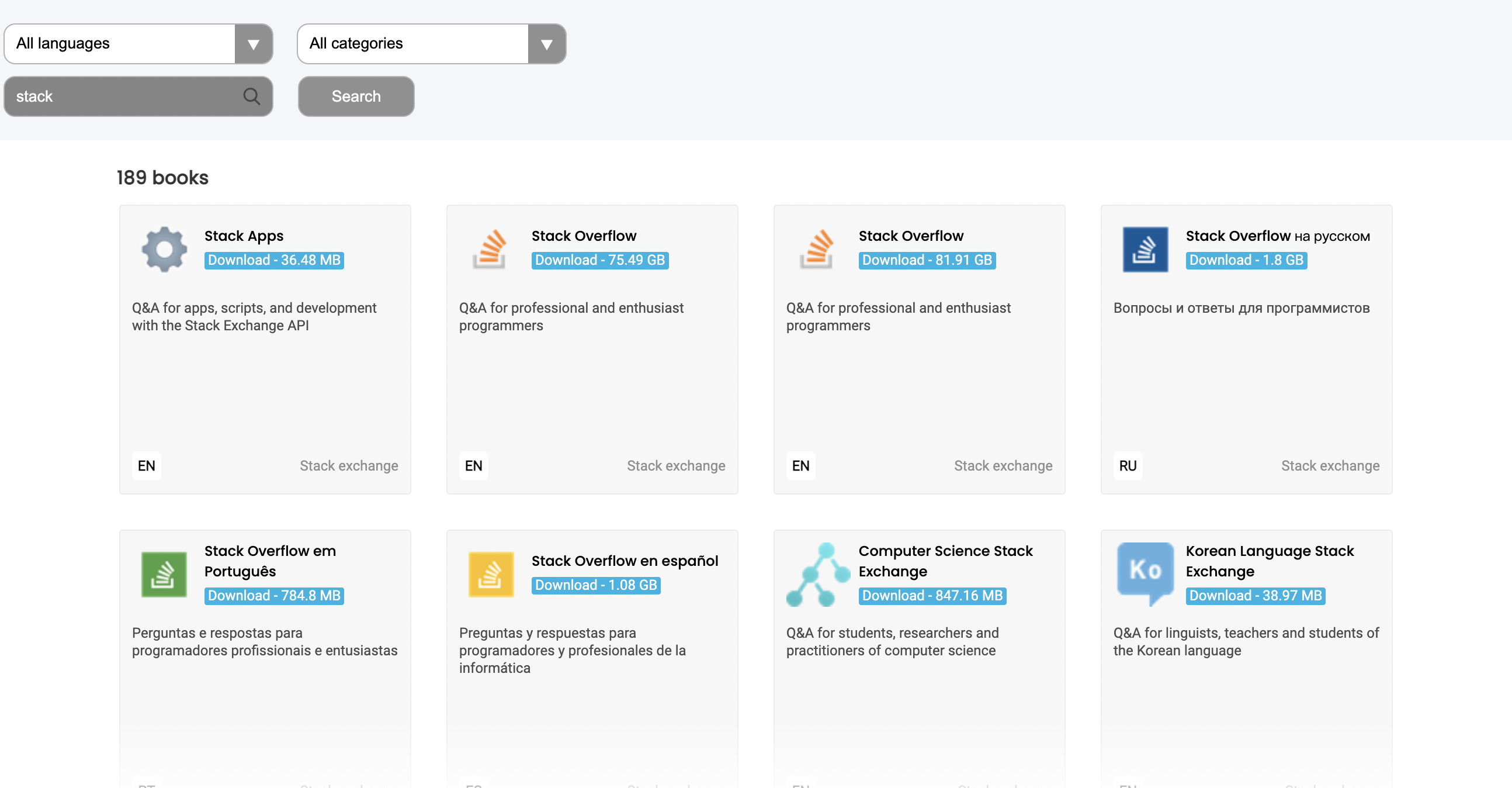Click 'Stack exchange' category on Stack Apps card
This screenshot has height=788, width=1512.
(349, 466)
